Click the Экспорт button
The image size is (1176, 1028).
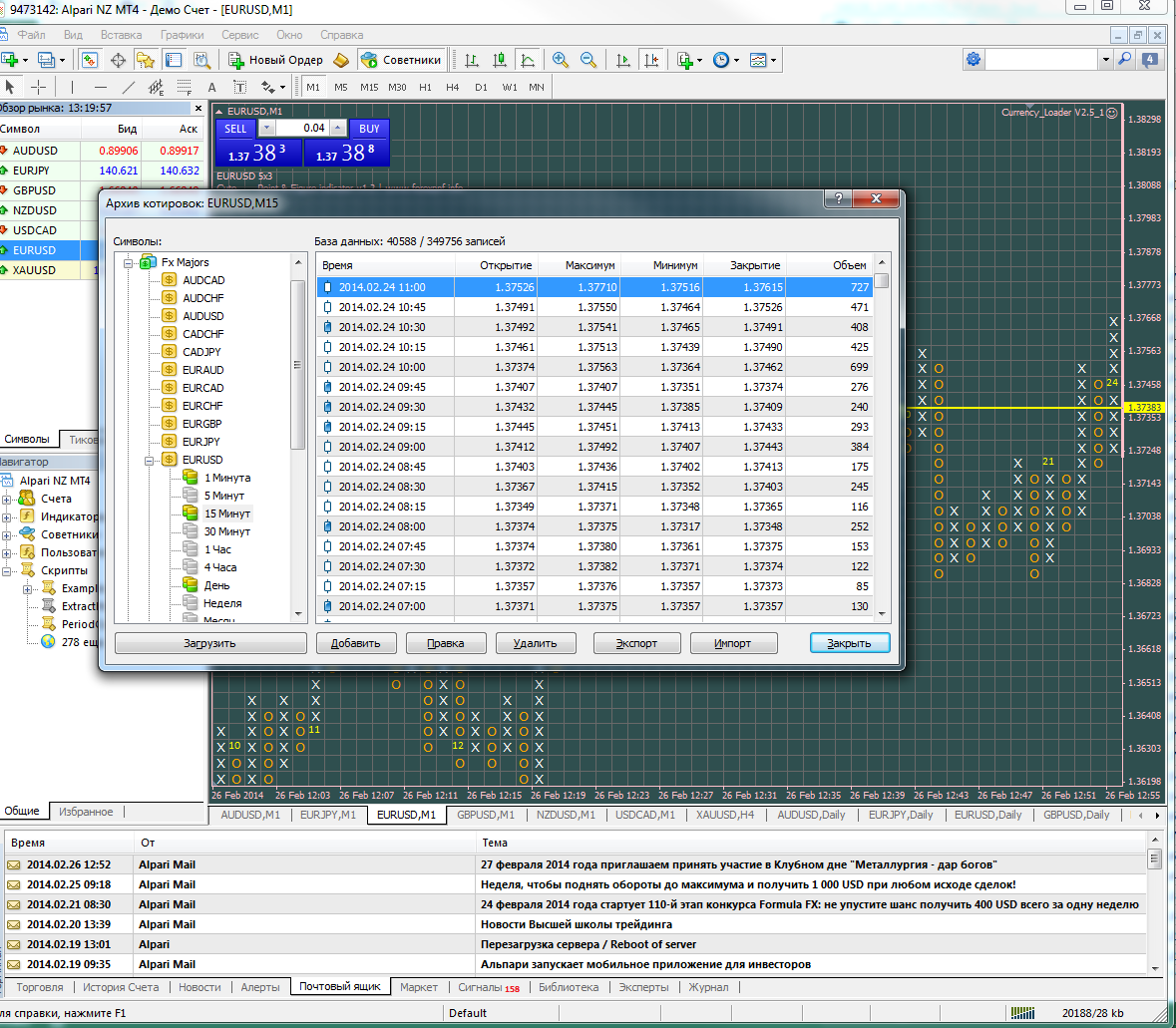(636, 643)
